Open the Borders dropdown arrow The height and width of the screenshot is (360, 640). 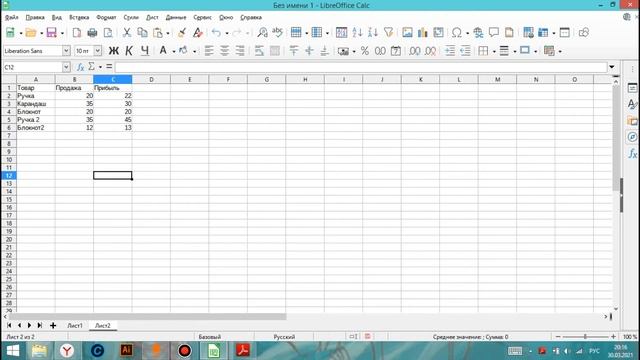494,51
